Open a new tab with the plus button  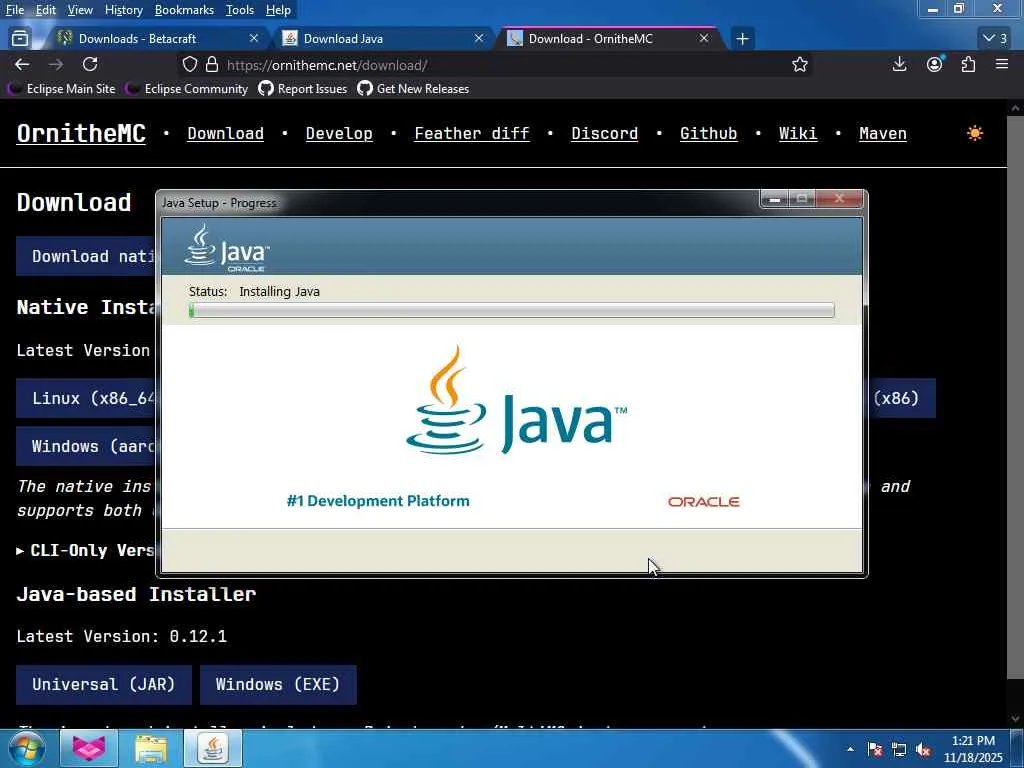pyautogui.click(x=742, y=39)
